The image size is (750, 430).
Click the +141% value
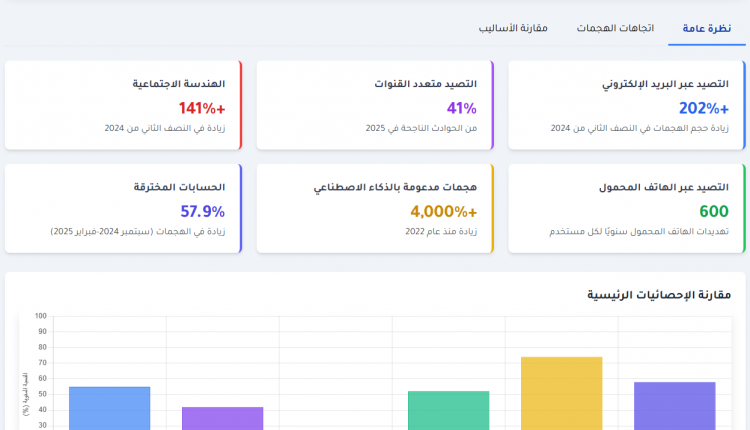202,109
